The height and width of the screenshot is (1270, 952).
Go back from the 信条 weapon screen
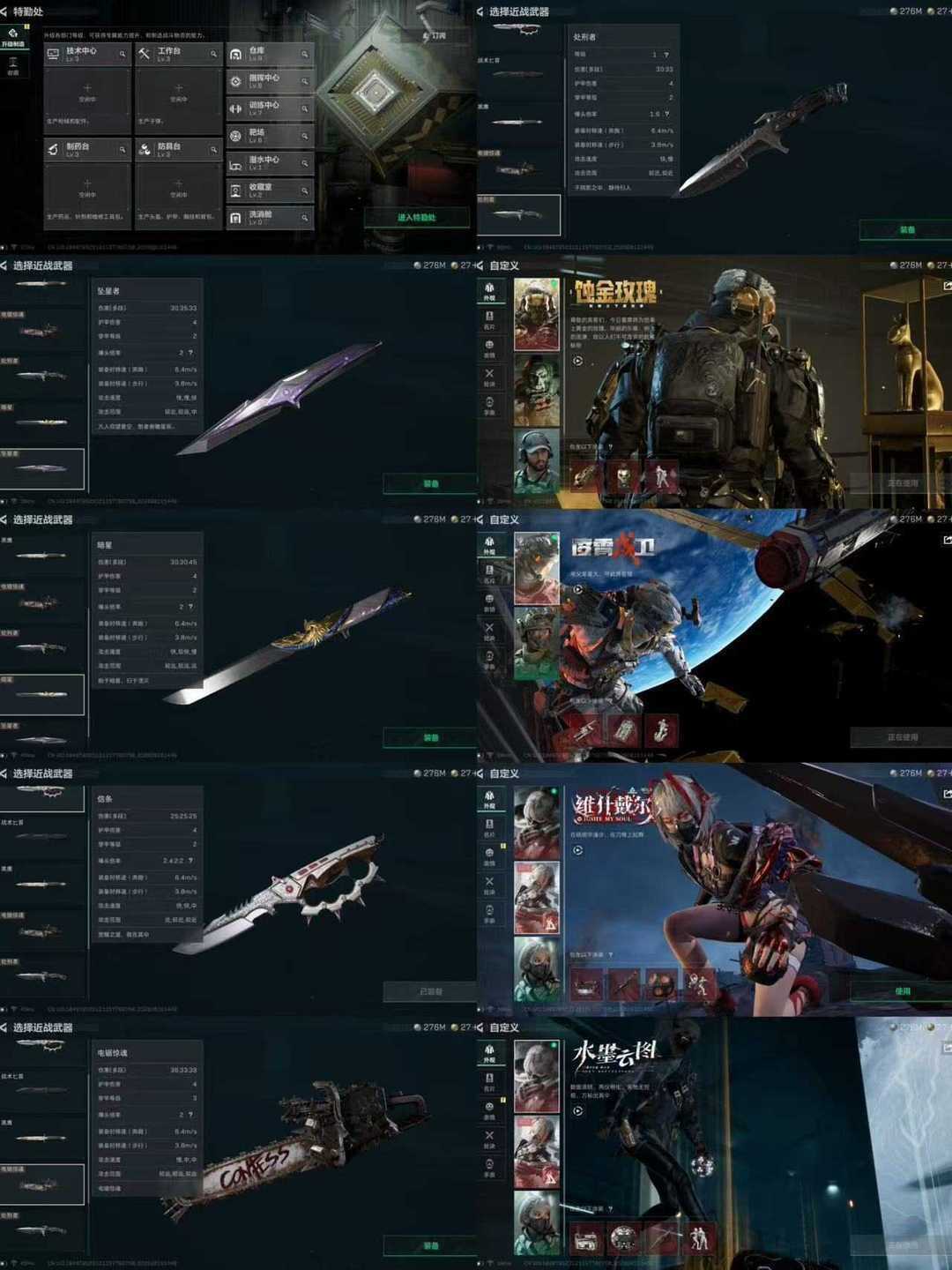[x=5, y=773]
